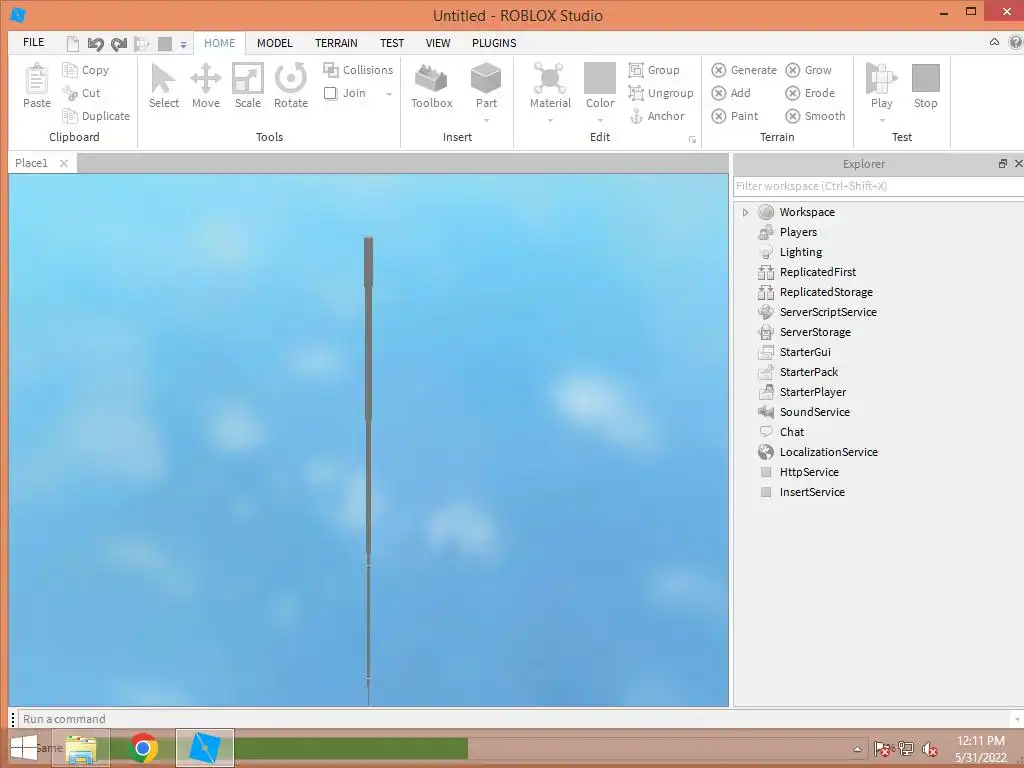Screen dimensions: 1024x768
Task: Click the Undo arrow icon
Action: click(x=95, y=44)
